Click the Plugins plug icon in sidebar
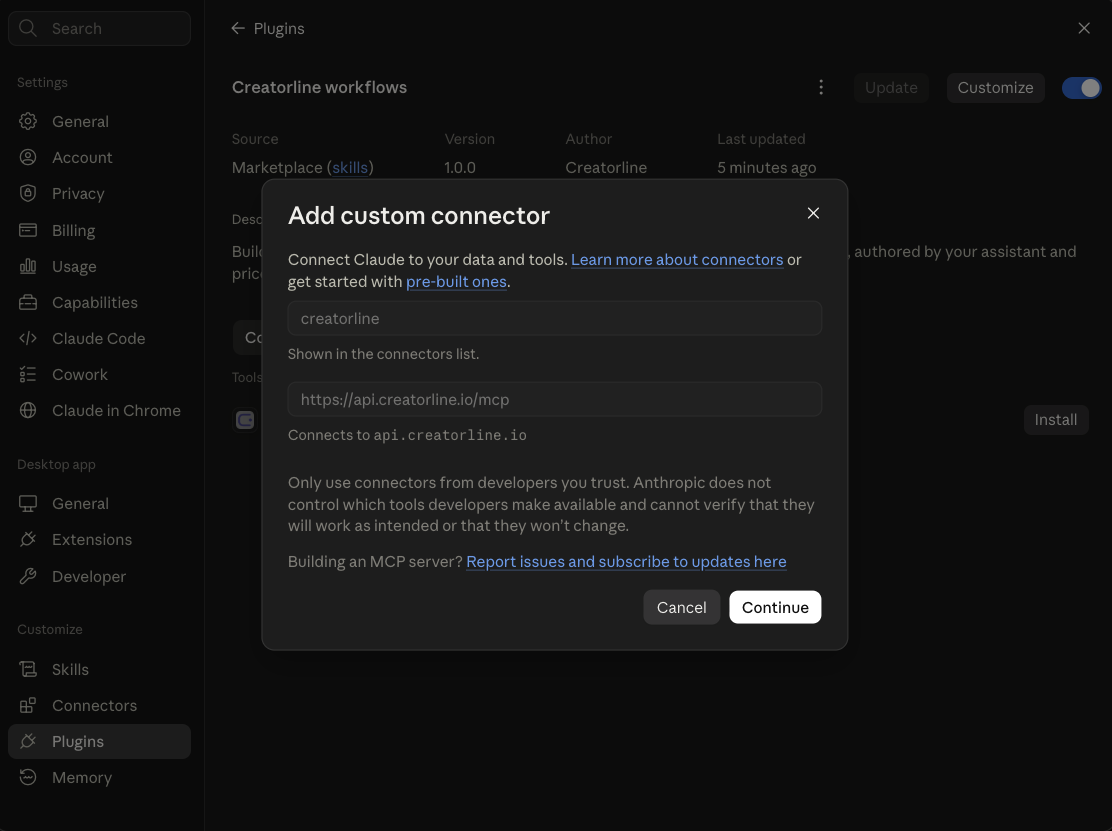 [28, 742]
